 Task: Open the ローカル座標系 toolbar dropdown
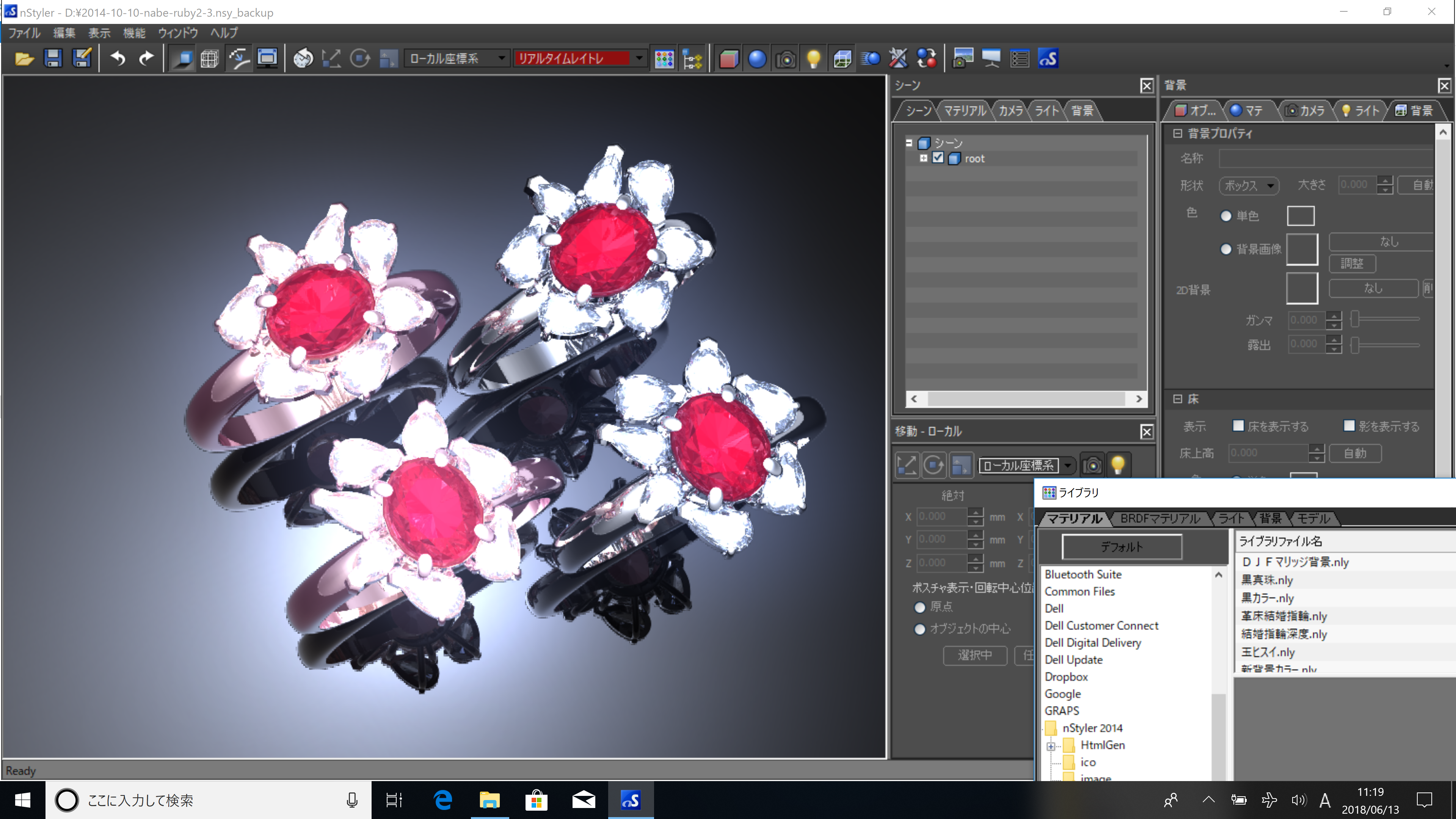coord(457,59)
